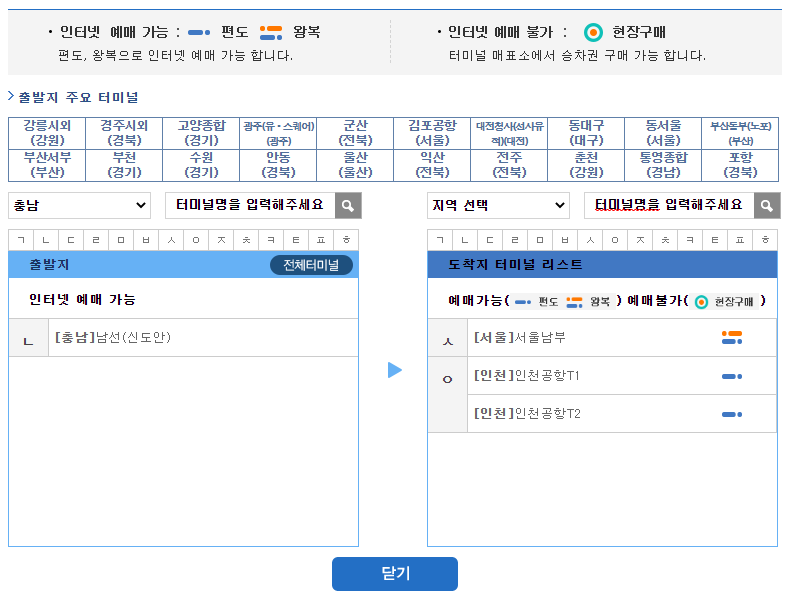Screen dimensions: 786x595
Task: Filter arrival list by ㅇ consonant tab
Action: (x=615, y=240)
